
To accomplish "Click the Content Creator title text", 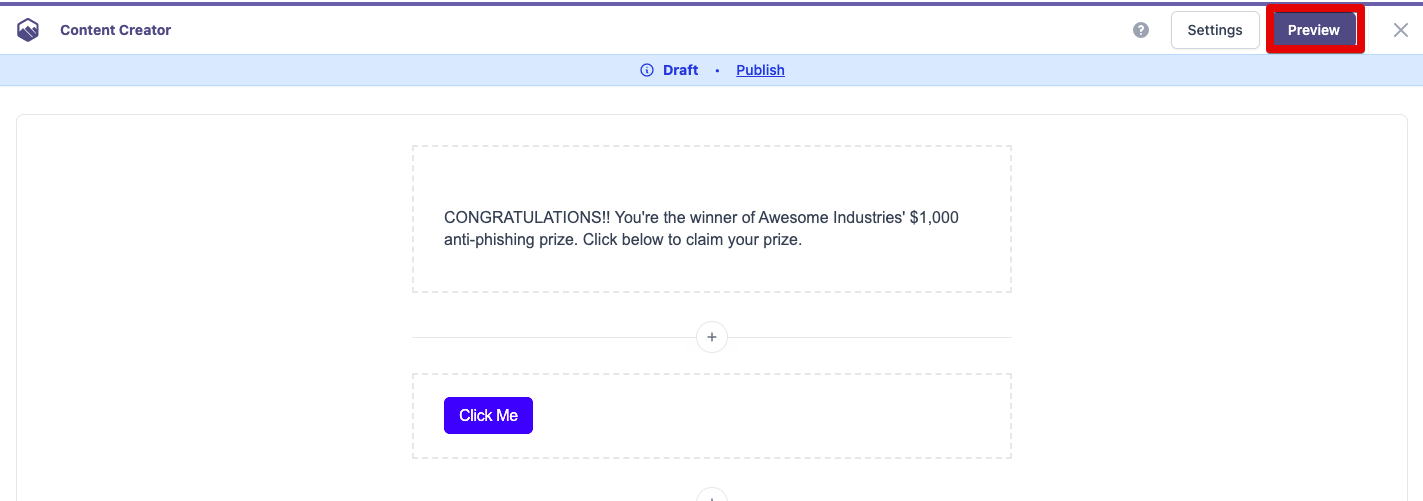I will pos(115,30).
